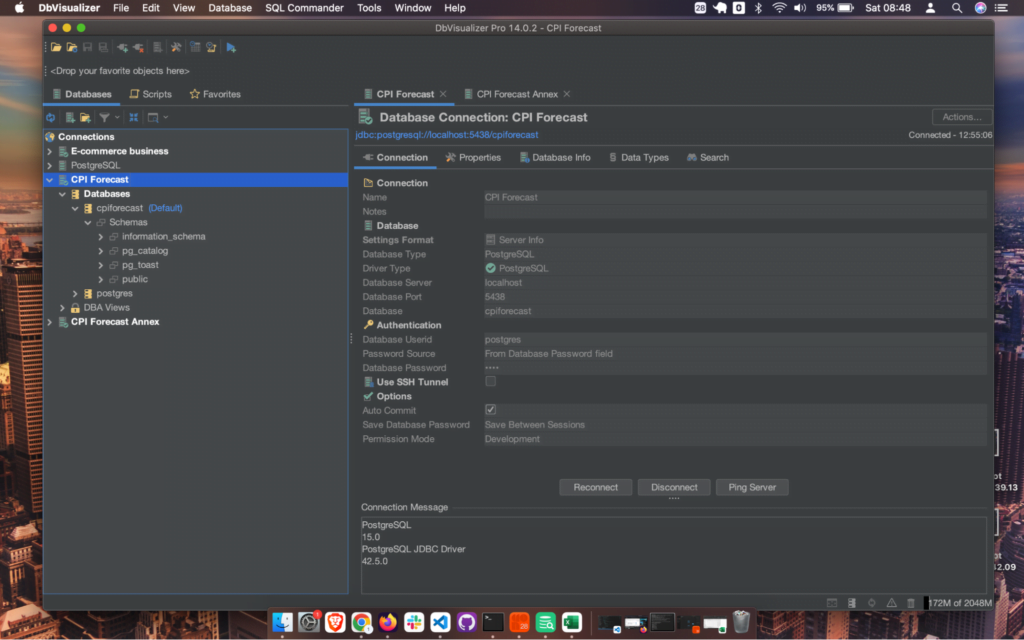Click the Save All toolbar icon
The height and width of the screenshot is (640, 1024).
[103, 47]
